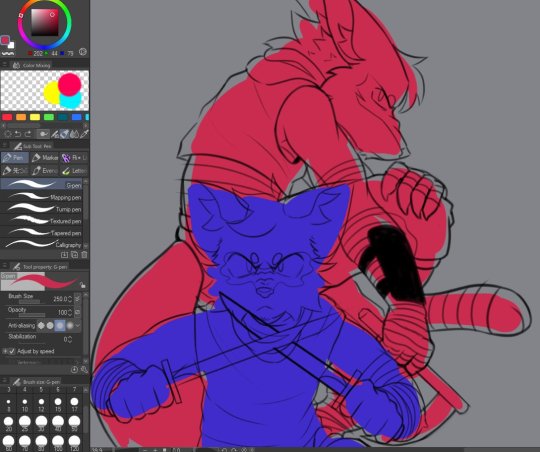Delete the selected sub tool icon
The image size is (540, 452).
click(84, 255)
